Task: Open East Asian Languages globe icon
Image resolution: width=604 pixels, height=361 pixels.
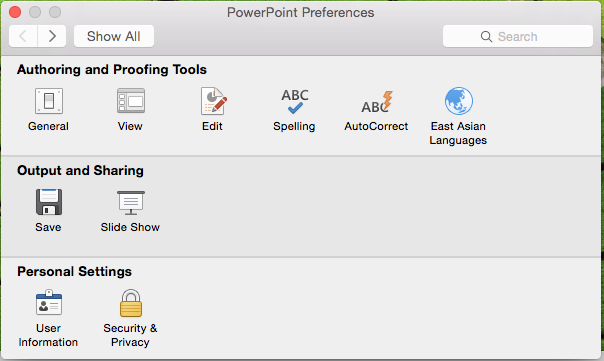Action: pyautogui.click(x=458, y=101)
